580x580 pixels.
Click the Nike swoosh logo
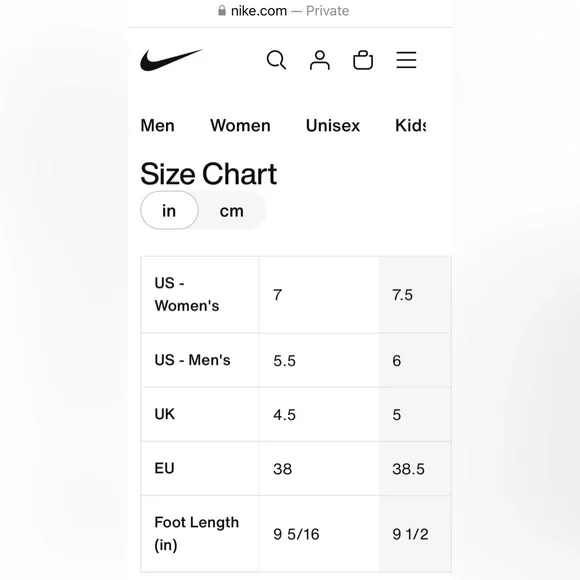(171, 60)
